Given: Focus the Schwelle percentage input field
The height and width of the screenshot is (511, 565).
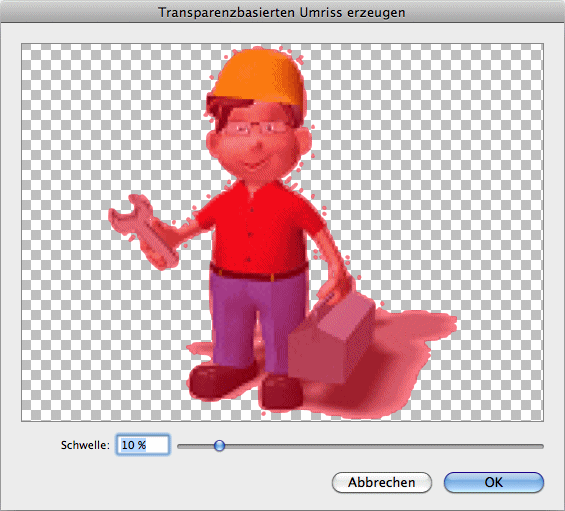Looking at the screenshot, I should [x=143, y=445].
